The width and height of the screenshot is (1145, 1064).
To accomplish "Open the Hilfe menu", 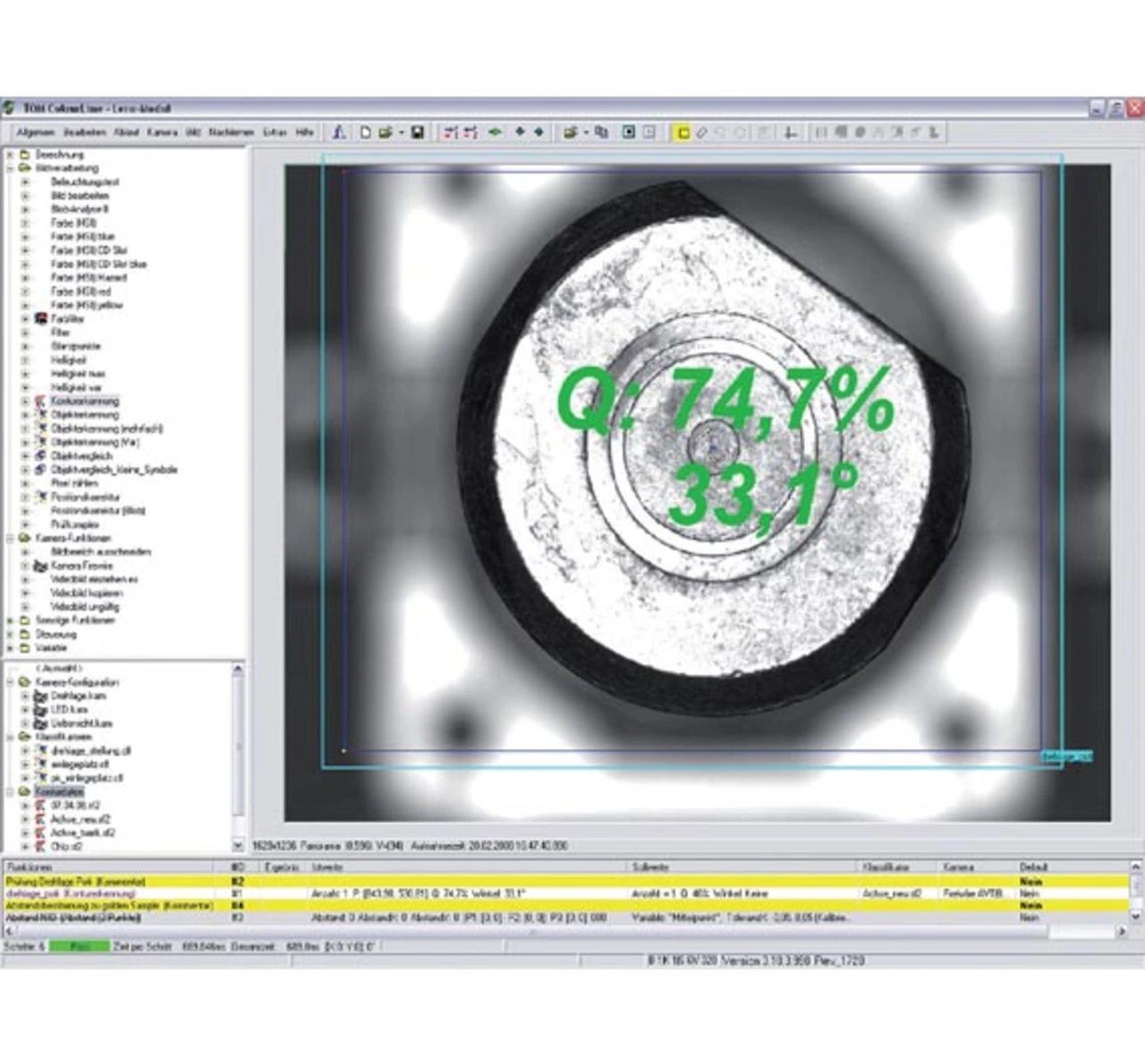I will pos(304,132).
